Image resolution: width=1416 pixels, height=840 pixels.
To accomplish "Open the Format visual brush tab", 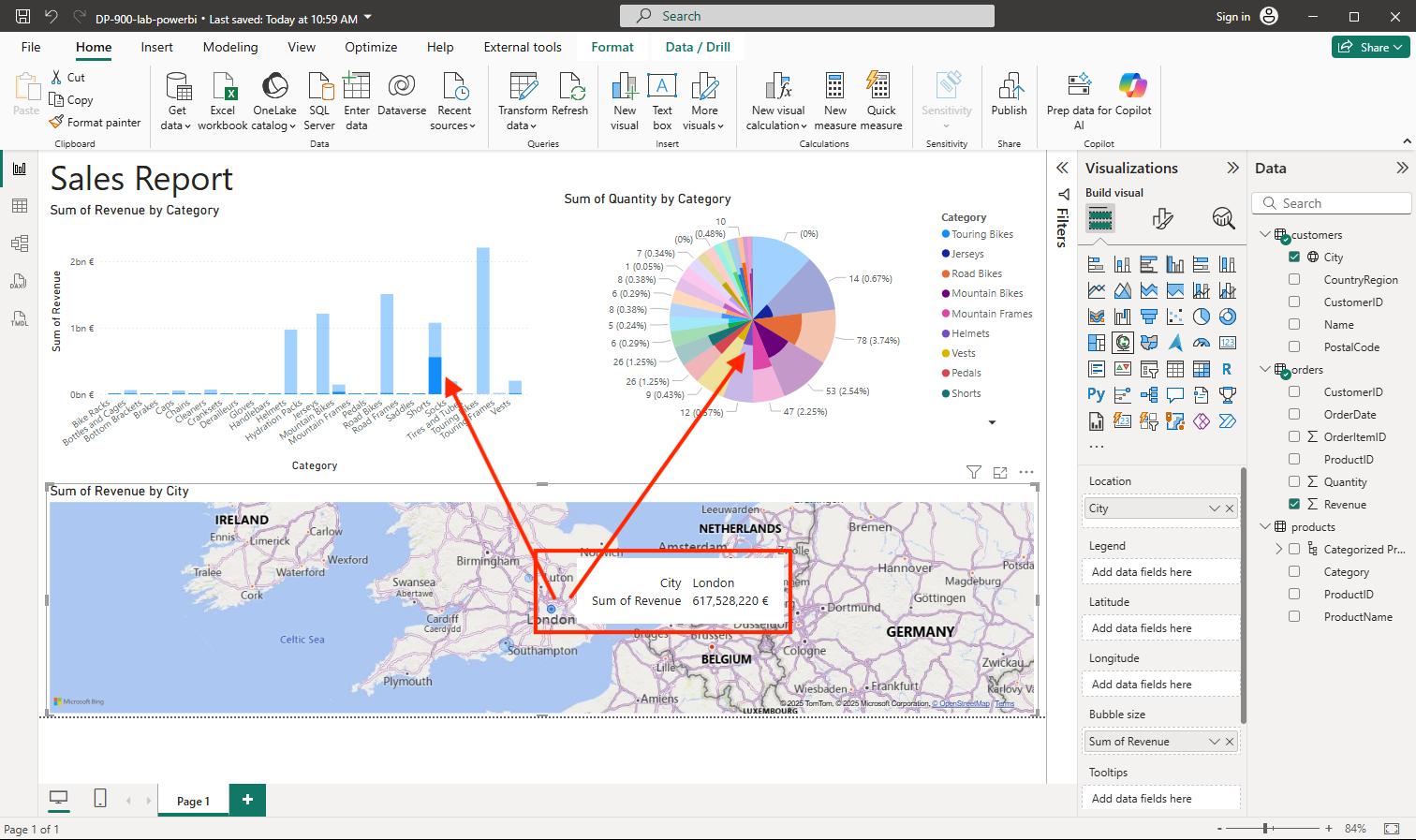I will 1162,219.
